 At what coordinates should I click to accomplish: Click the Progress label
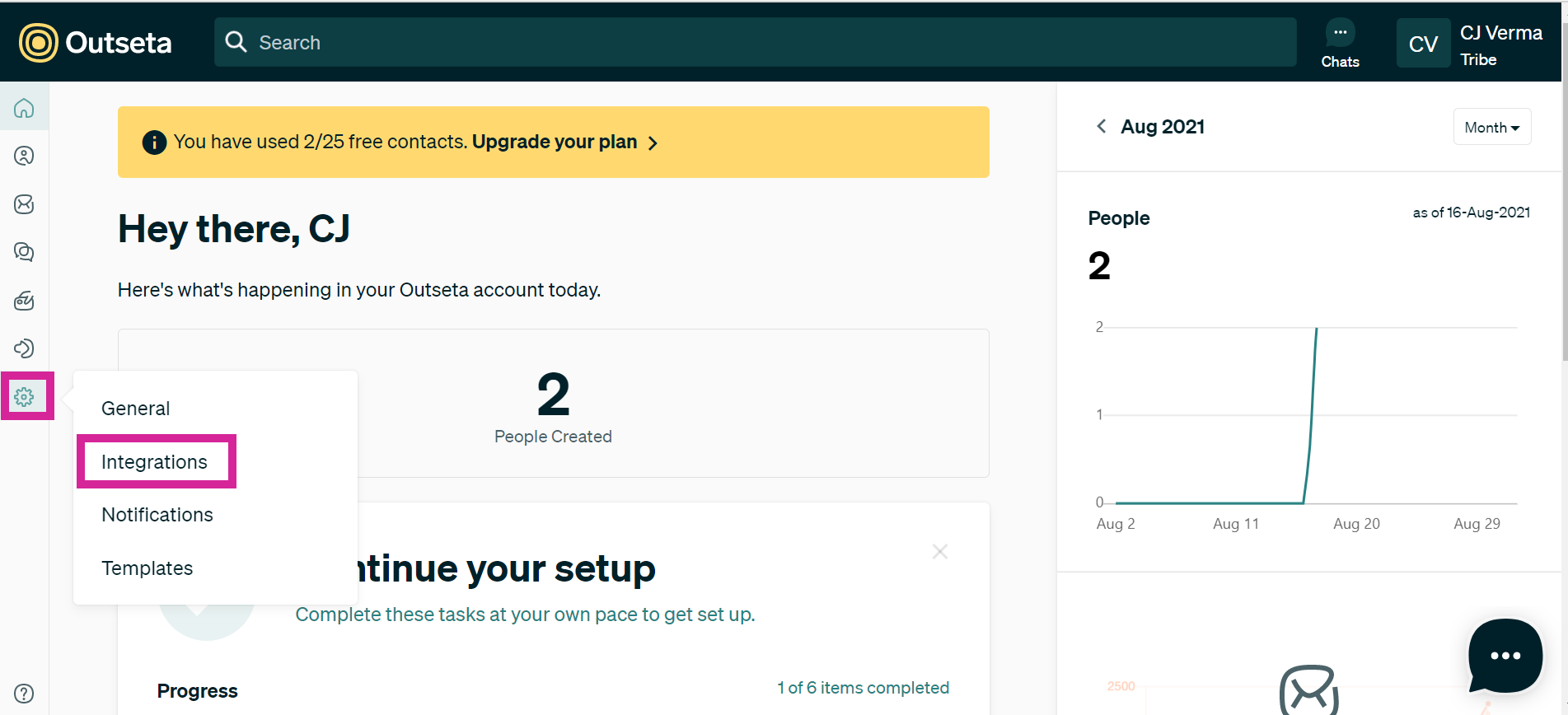tap(198, 691)
